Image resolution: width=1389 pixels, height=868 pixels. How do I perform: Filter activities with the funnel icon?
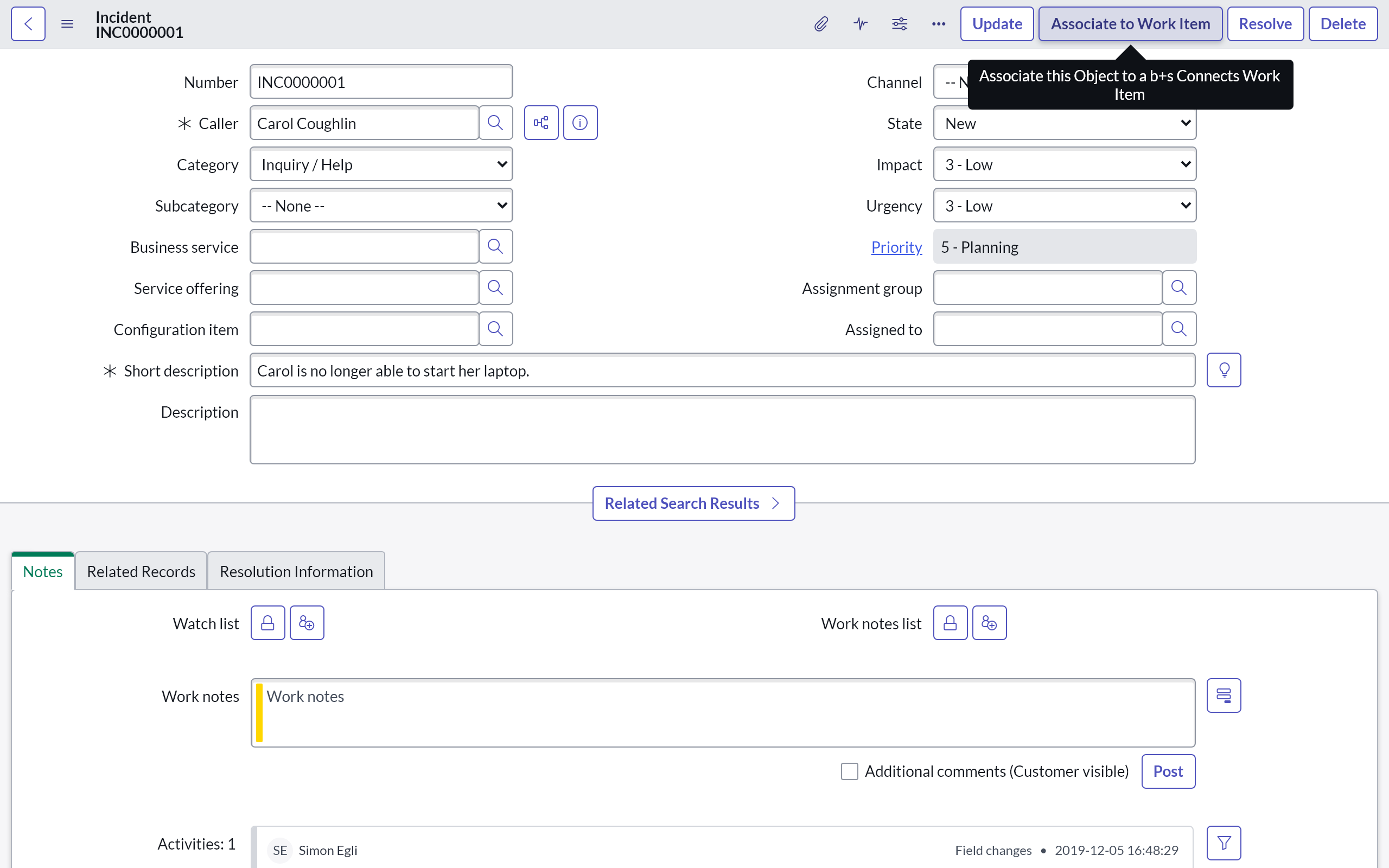pos(1223,843)
